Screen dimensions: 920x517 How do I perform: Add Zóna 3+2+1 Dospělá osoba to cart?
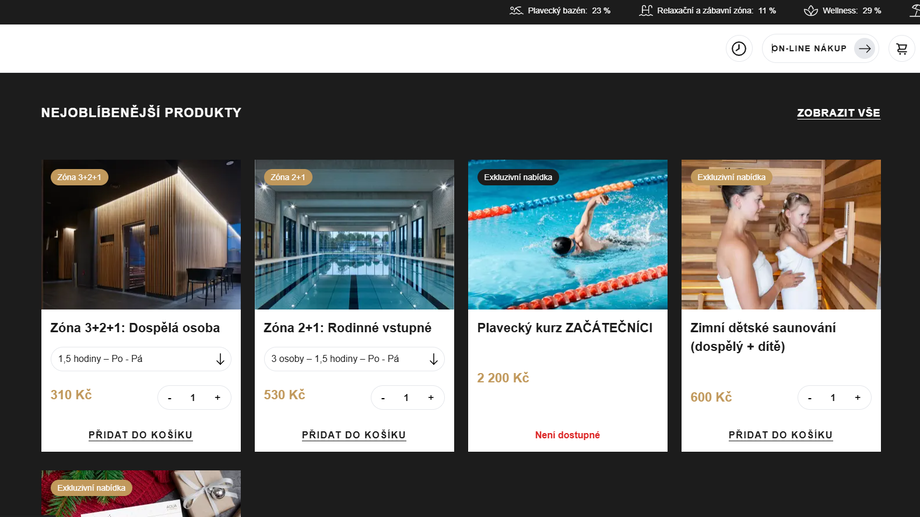tap(141, 435)
